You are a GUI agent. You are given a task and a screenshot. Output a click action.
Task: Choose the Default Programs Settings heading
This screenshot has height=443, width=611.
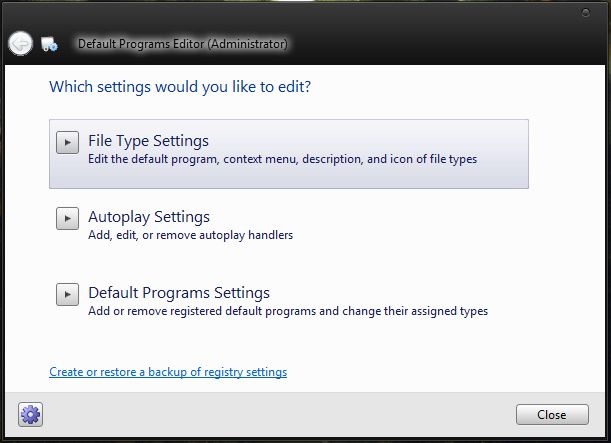(x=179, y=293)
